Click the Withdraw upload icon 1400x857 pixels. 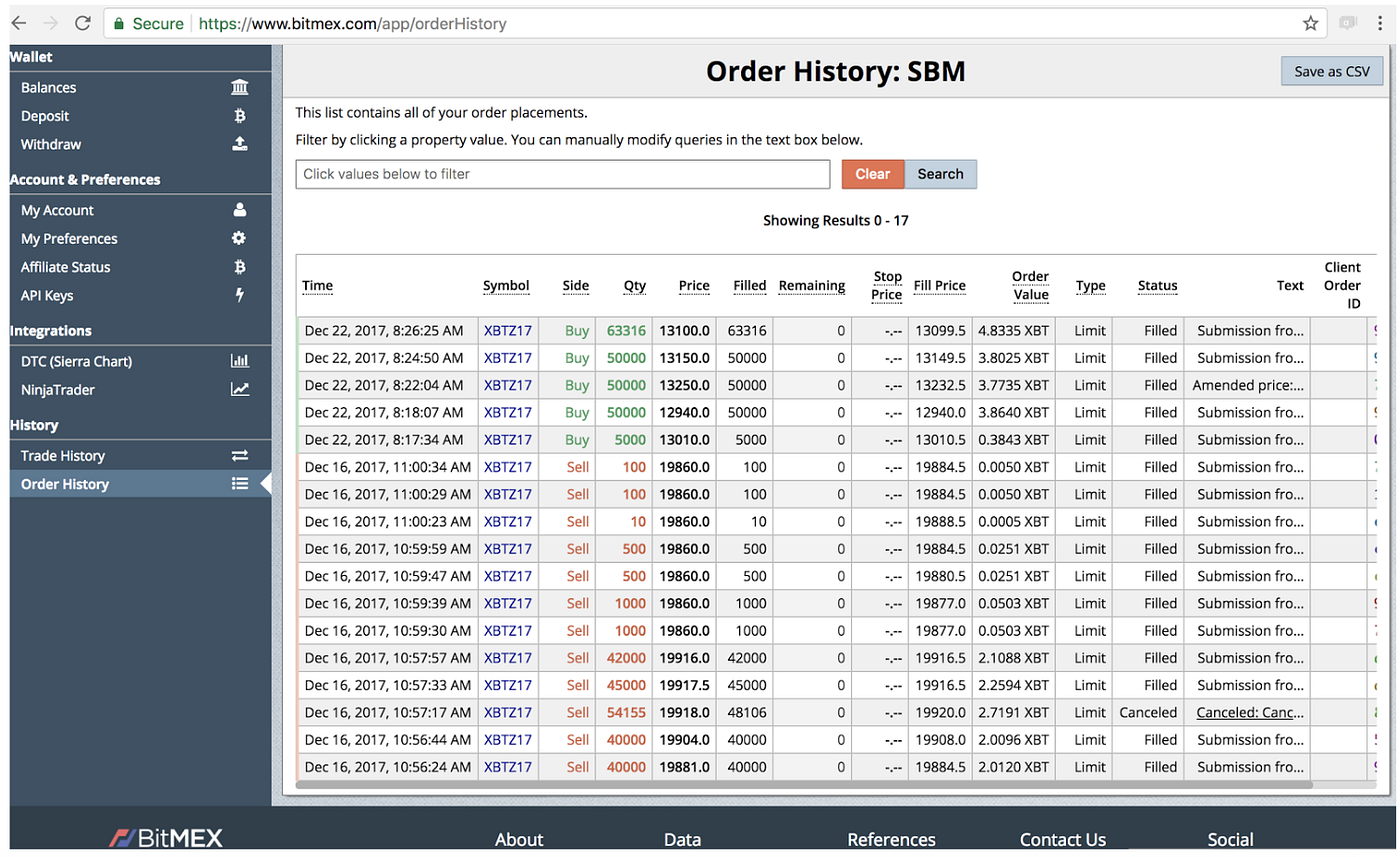click(x=239, y=144)
